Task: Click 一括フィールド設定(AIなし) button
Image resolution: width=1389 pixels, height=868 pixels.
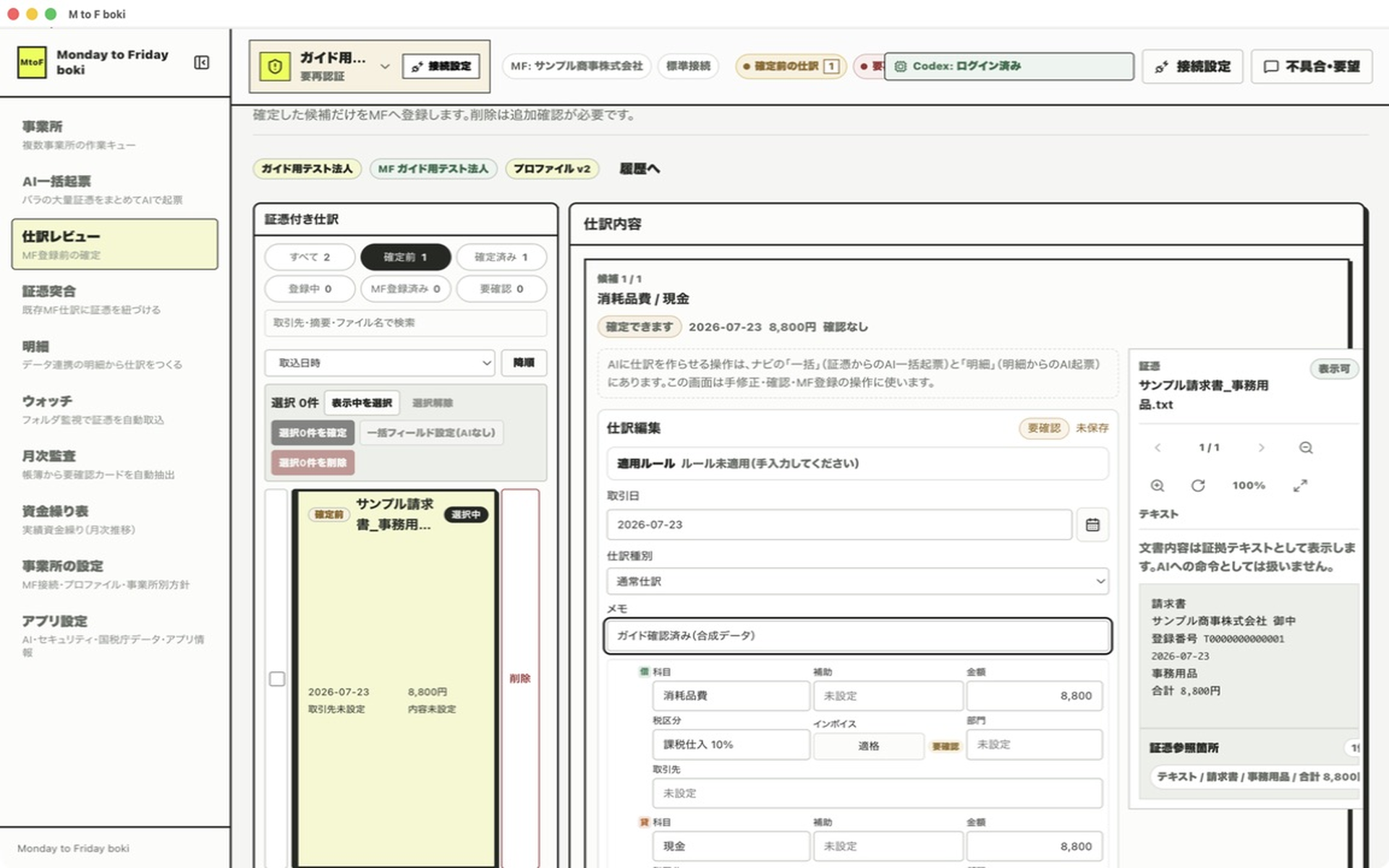Action: [431, 433]
